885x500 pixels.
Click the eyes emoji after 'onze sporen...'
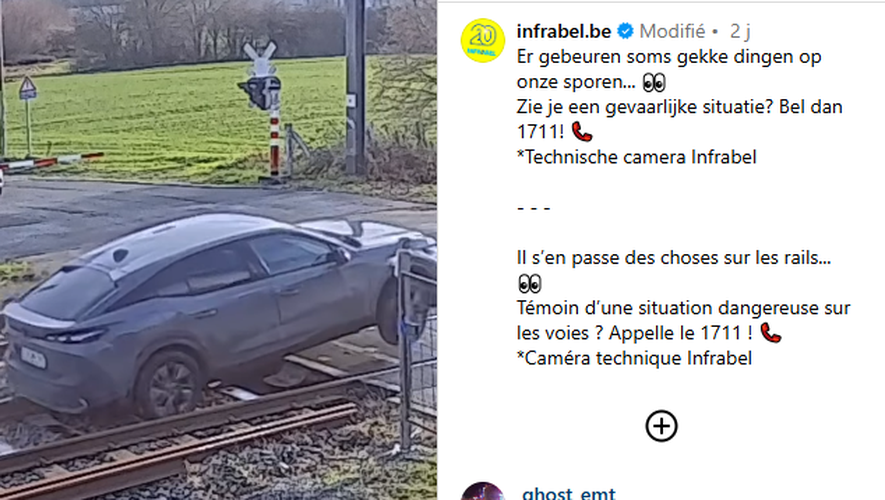(654, 82)
